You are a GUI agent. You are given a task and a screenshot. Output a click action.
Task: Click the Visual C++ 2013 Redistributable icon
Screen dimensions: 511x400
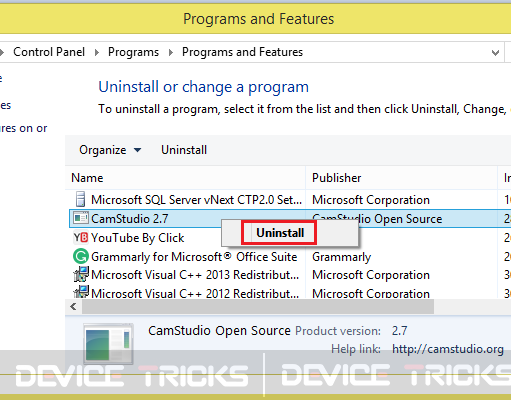(x=81, y=274)
